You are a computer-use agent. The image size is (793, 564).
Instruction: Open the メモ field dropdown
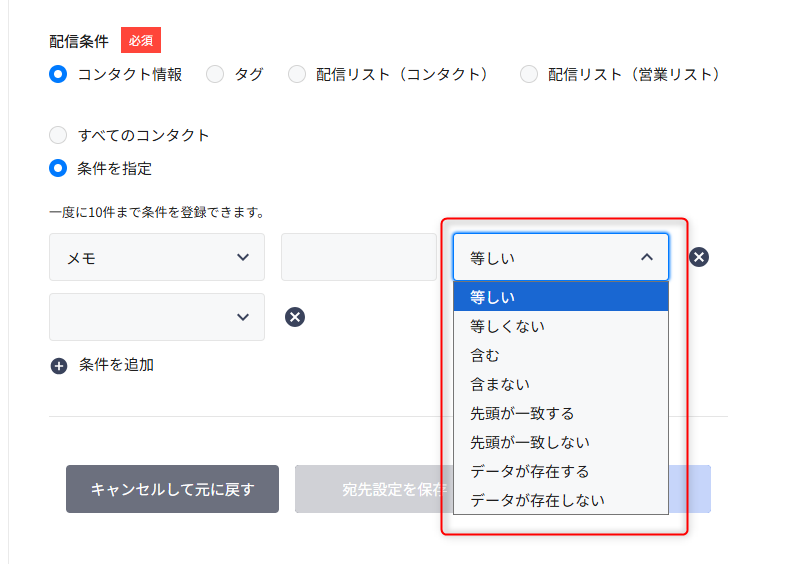pyautogui.click(x=157, y=257)
